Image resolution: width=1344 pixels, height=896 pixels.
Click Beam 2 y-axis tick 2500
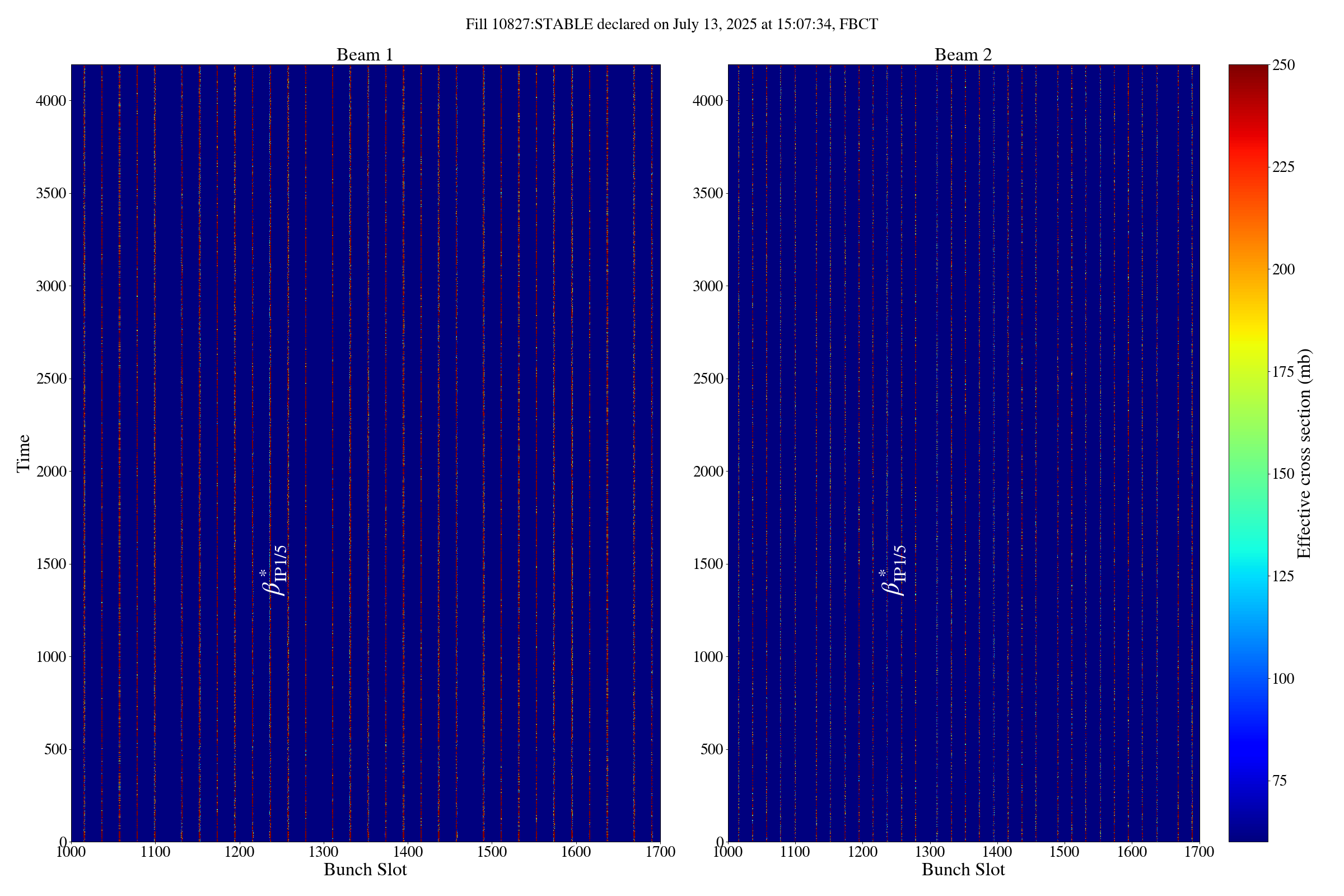coord(707,379)
